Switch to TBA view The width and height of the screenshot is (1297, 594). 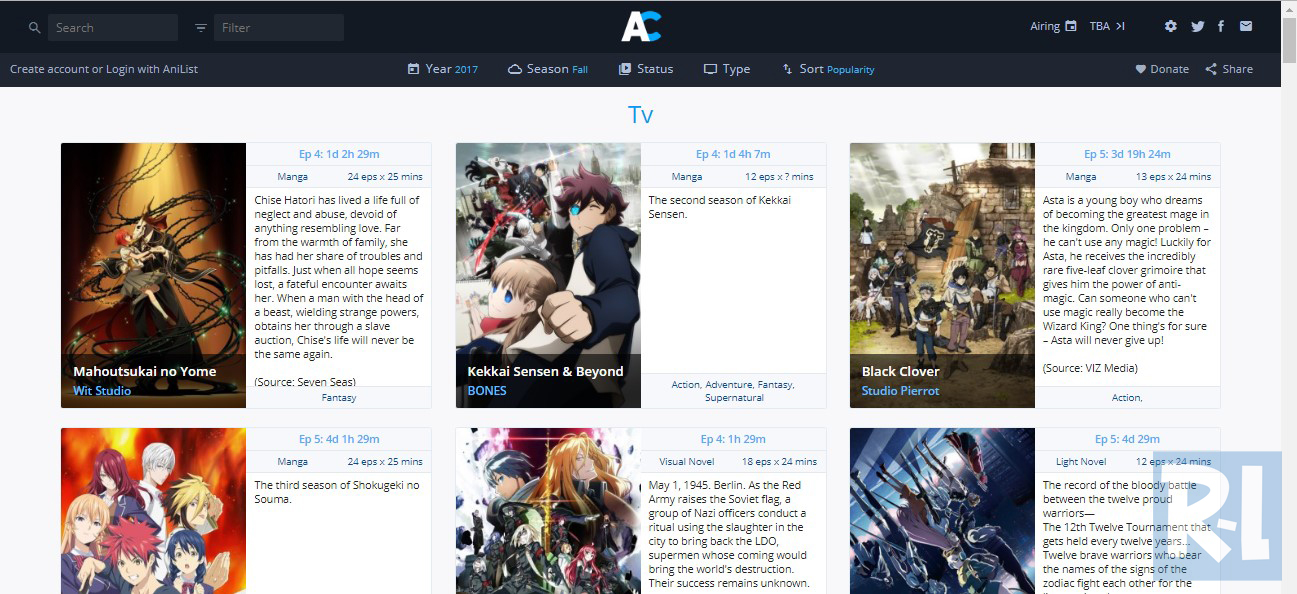point(1108,27)
